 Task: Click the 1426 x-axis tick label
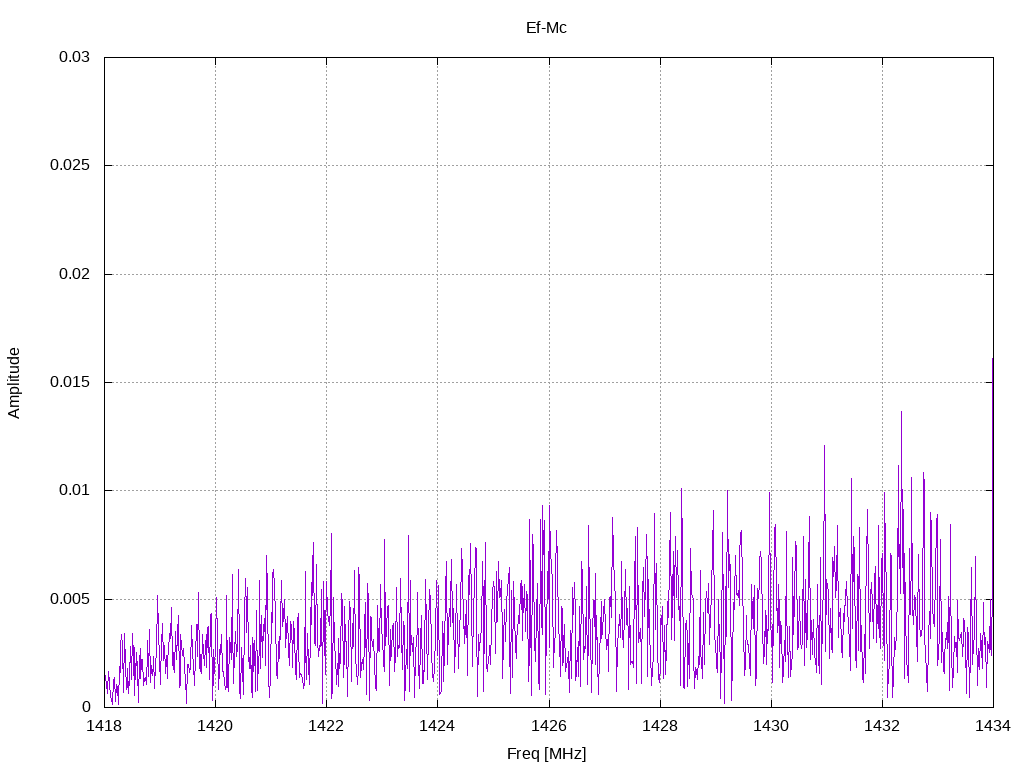pos(549,726)
